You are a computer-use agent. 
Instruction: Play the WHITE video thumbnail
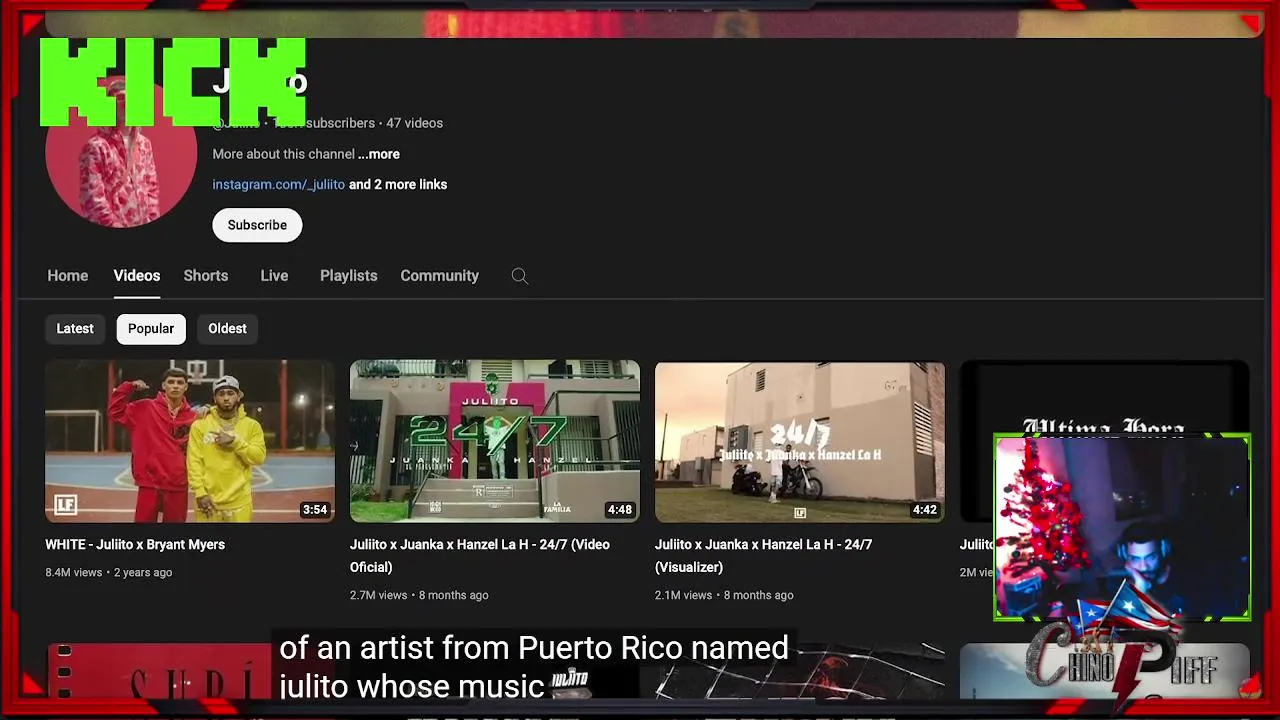click(190, 441)
